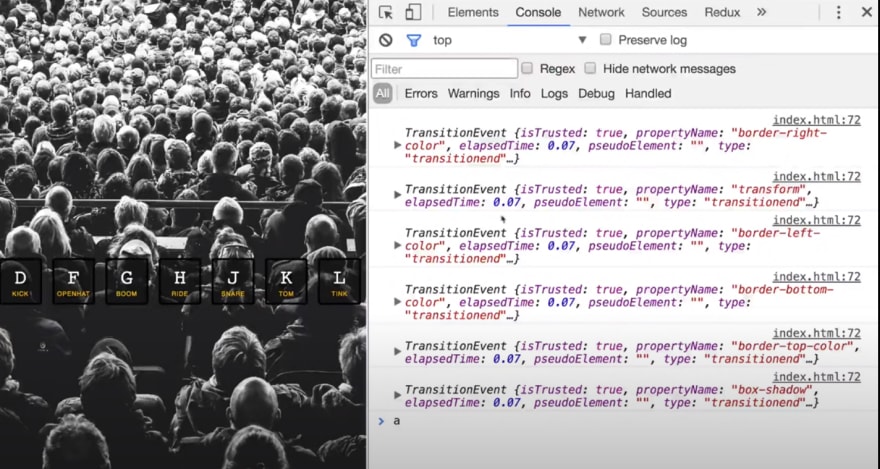Click the H RIDE drum key
The width and height of the screenshot is (880, 469).
click(180, 282)
